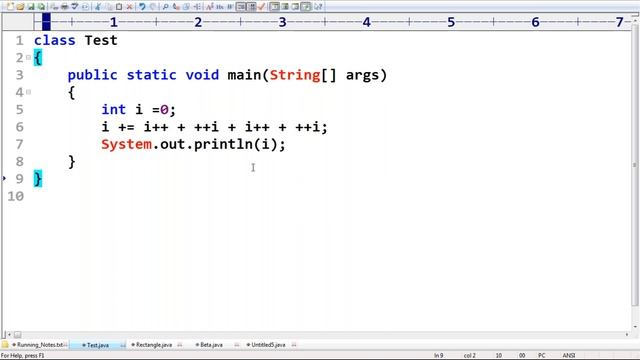The image size is (640, 360).
Task: Click 'int' keyword on line 5
Action: tap(113, 109)
